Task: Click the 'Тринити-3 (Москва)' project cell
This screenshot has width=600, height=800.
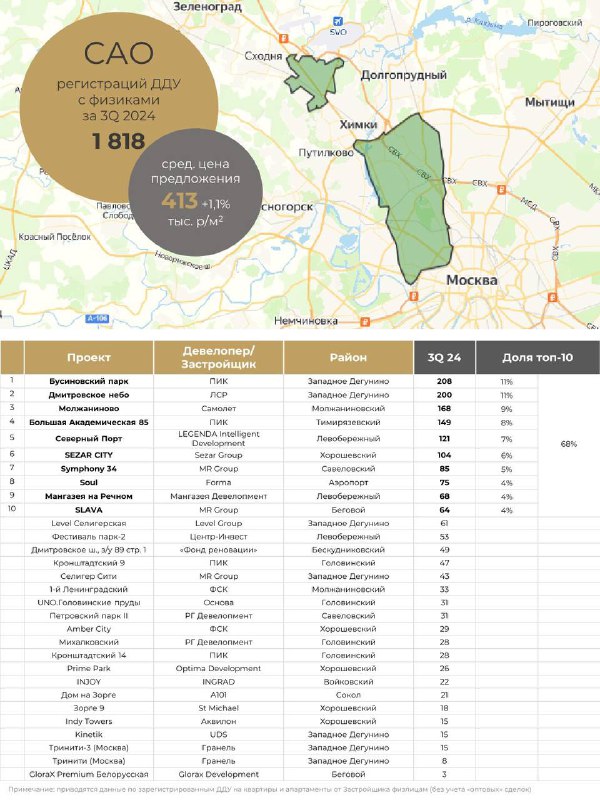Action: click(x=89, y=748)
